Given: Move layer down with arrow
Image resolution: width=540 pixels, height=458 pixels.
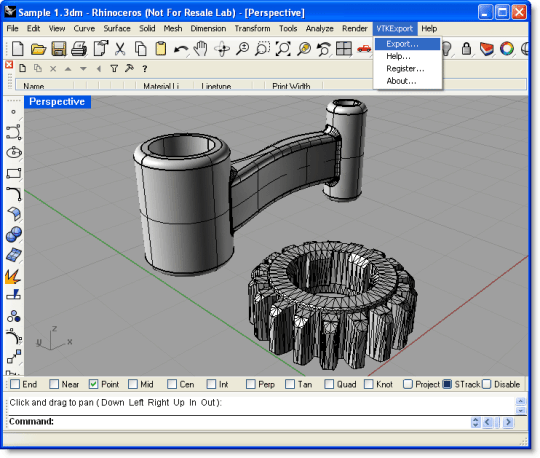Looking at the screenshot, I should (83, 69).
